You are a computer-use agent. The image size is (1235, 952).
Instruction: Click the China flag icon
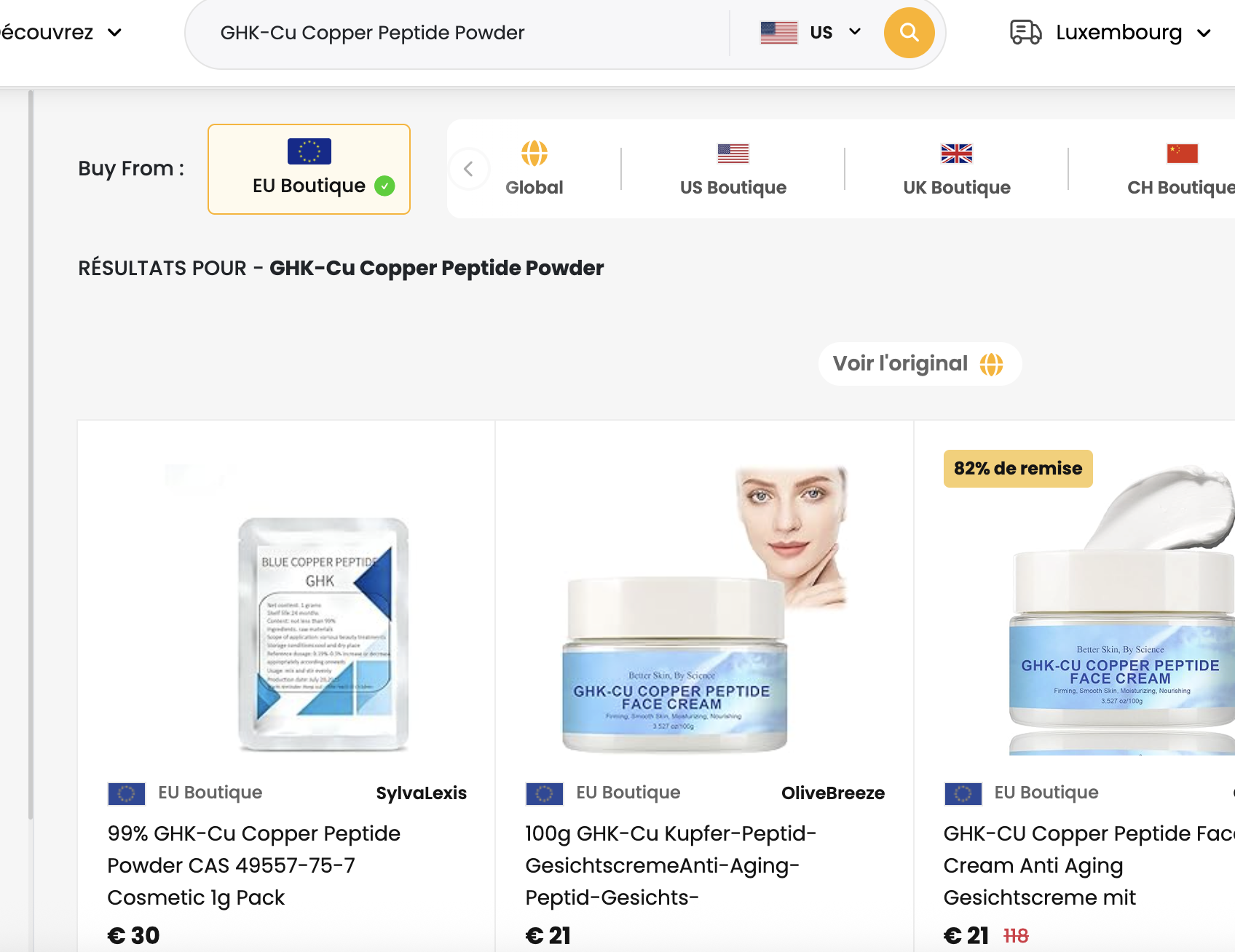1182,154
